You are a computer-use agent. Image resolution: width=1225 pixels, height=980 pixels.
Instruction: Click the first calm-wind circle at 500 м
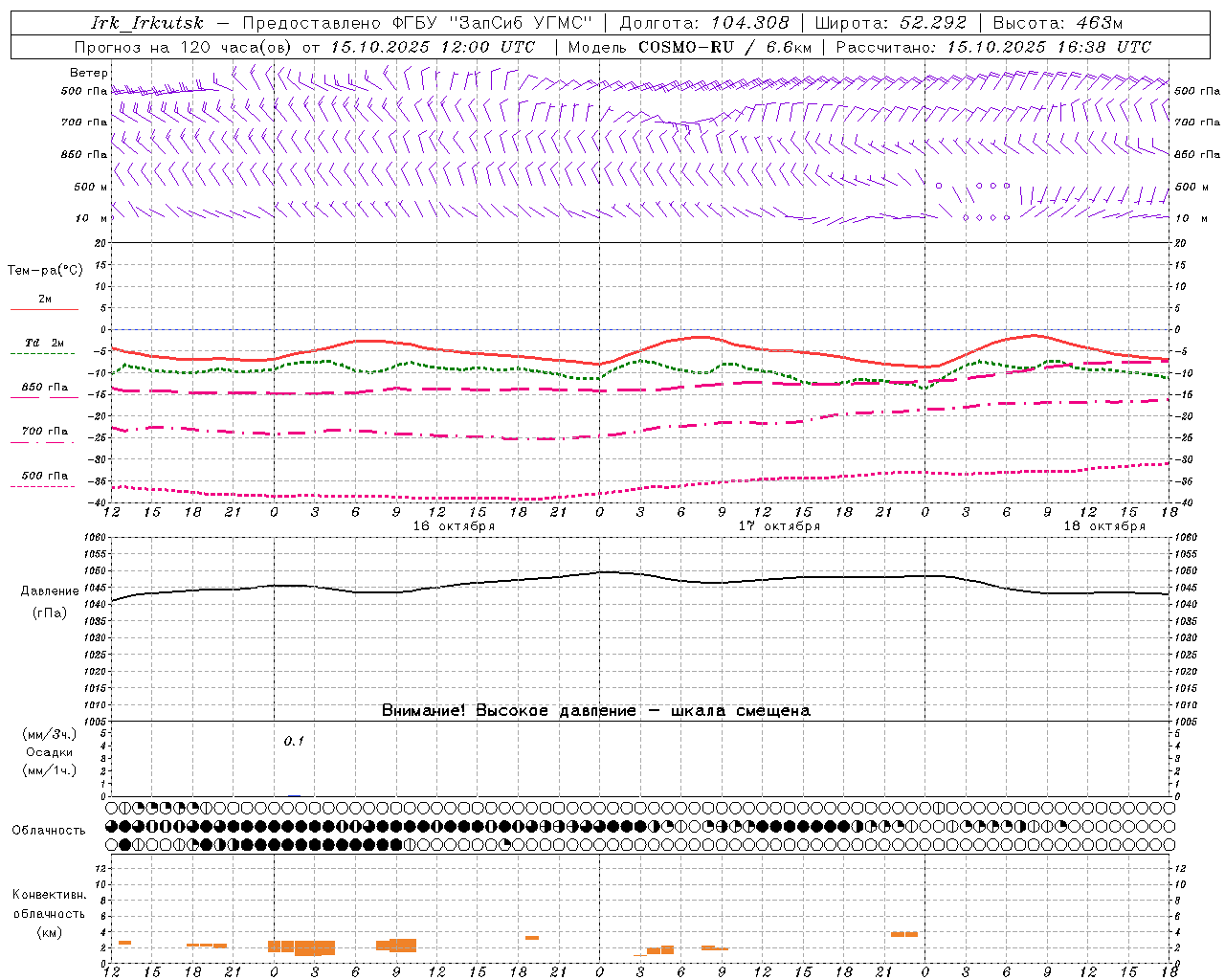tap(939, 186)
